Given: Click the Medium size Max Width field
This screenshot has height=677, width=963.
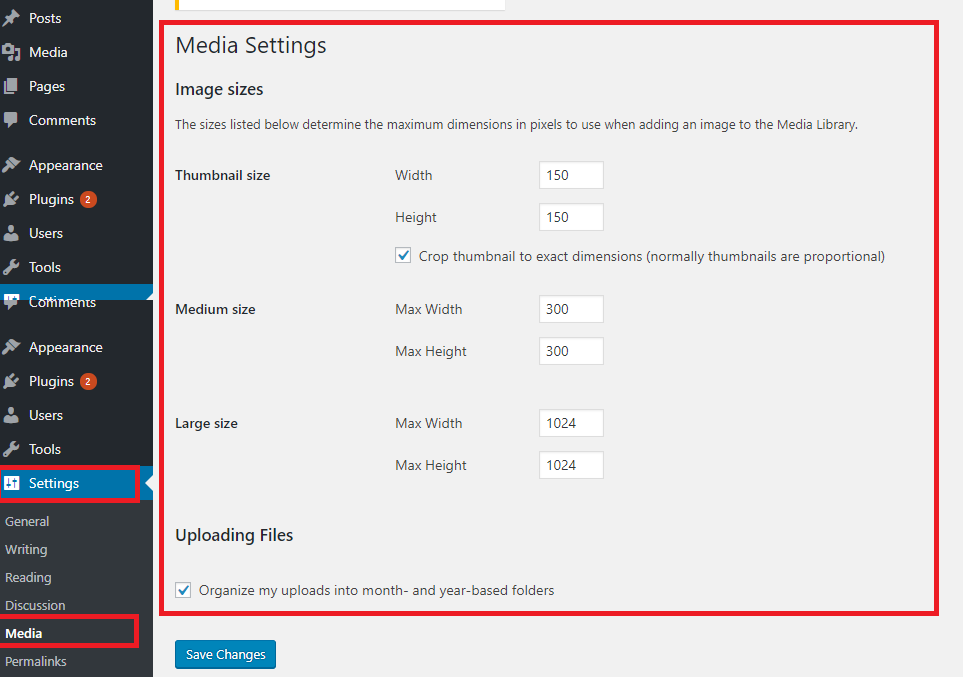Looking at the screenshot, I should [x=571, y=309].
